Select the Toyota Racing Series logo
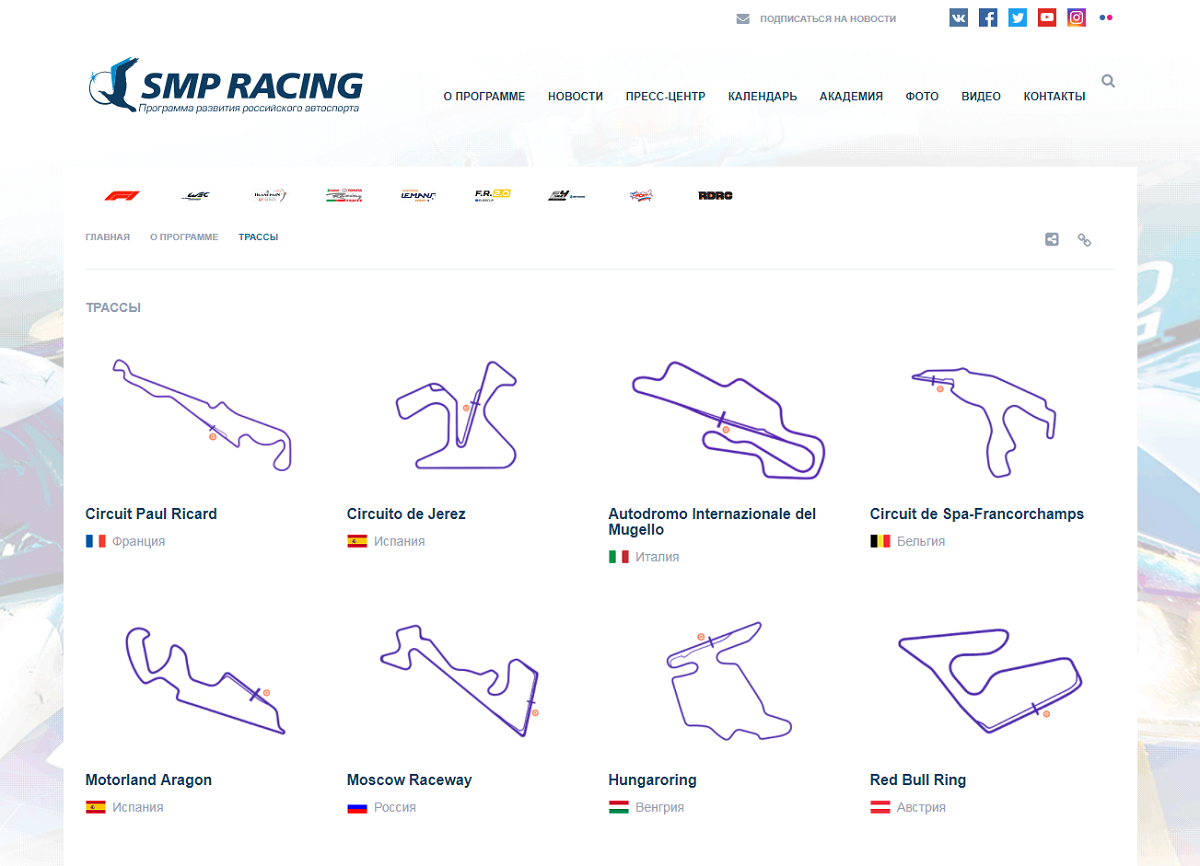 344,195
